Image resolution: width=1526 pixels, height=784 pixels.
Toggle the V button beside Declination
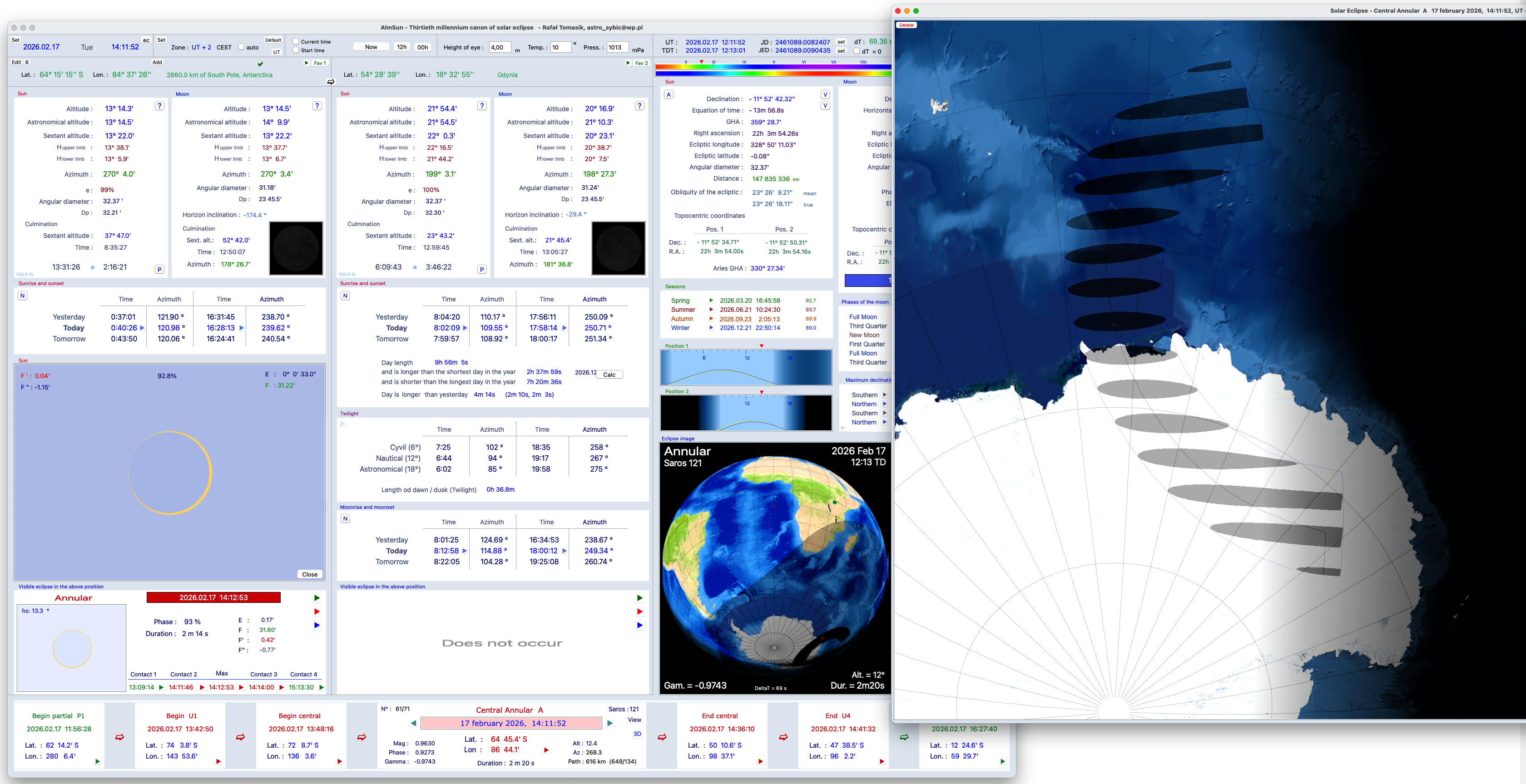[825, 95]
